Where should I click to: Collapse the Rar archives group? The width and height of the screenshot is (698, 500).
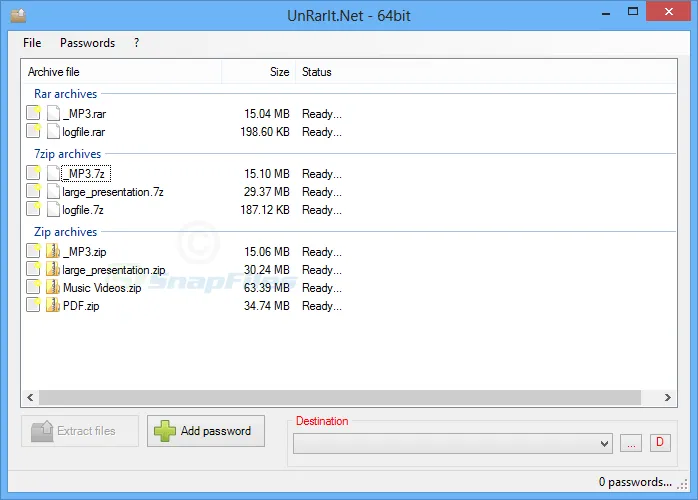[65, 94]
